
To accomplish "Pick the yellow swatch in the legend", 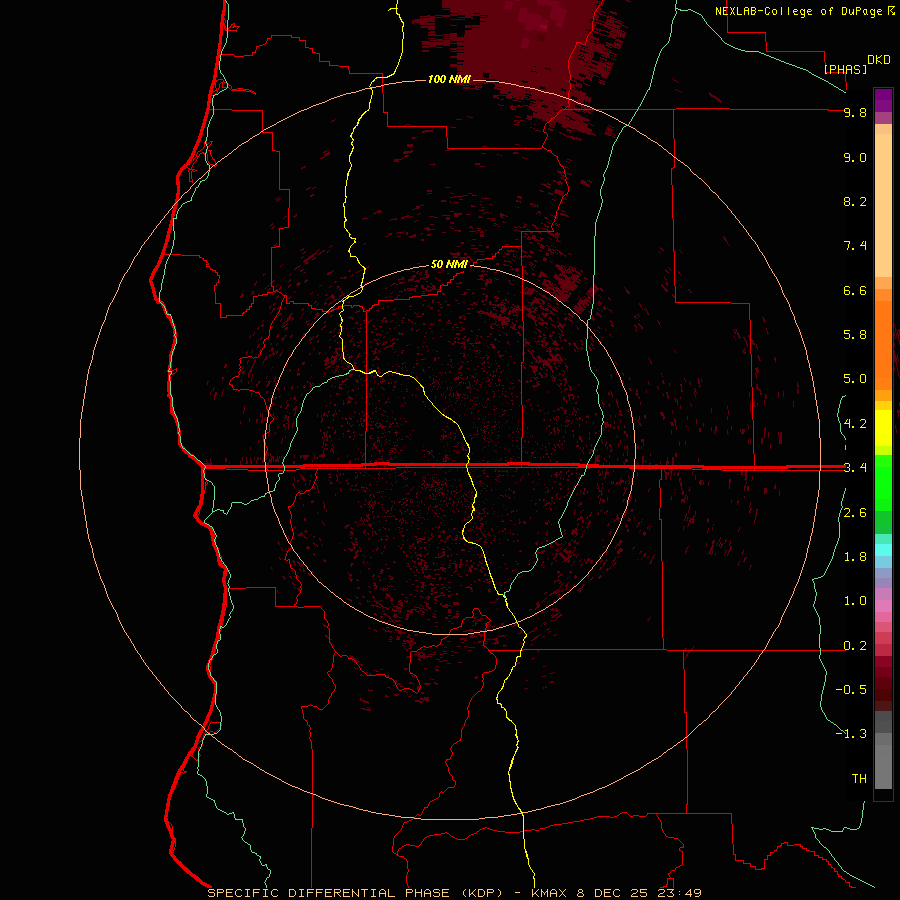I will tap(883, 428).
